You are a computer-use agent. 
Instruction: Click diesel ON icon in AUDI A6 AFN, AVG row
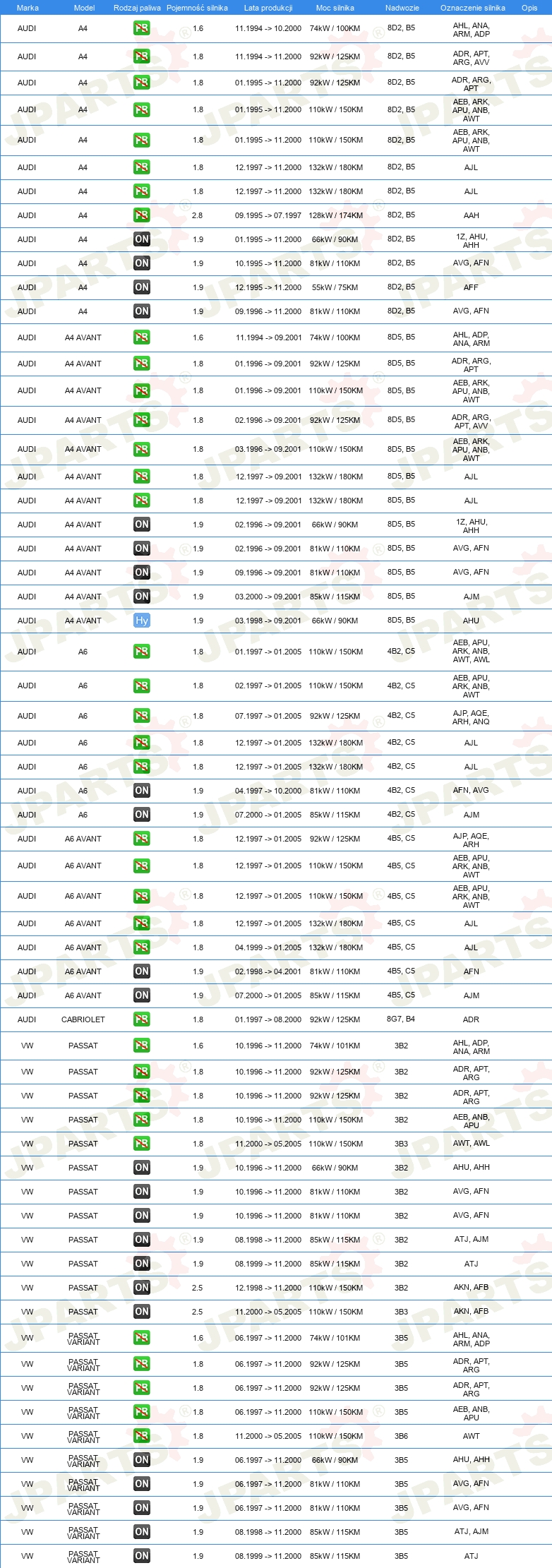[142, 791]
